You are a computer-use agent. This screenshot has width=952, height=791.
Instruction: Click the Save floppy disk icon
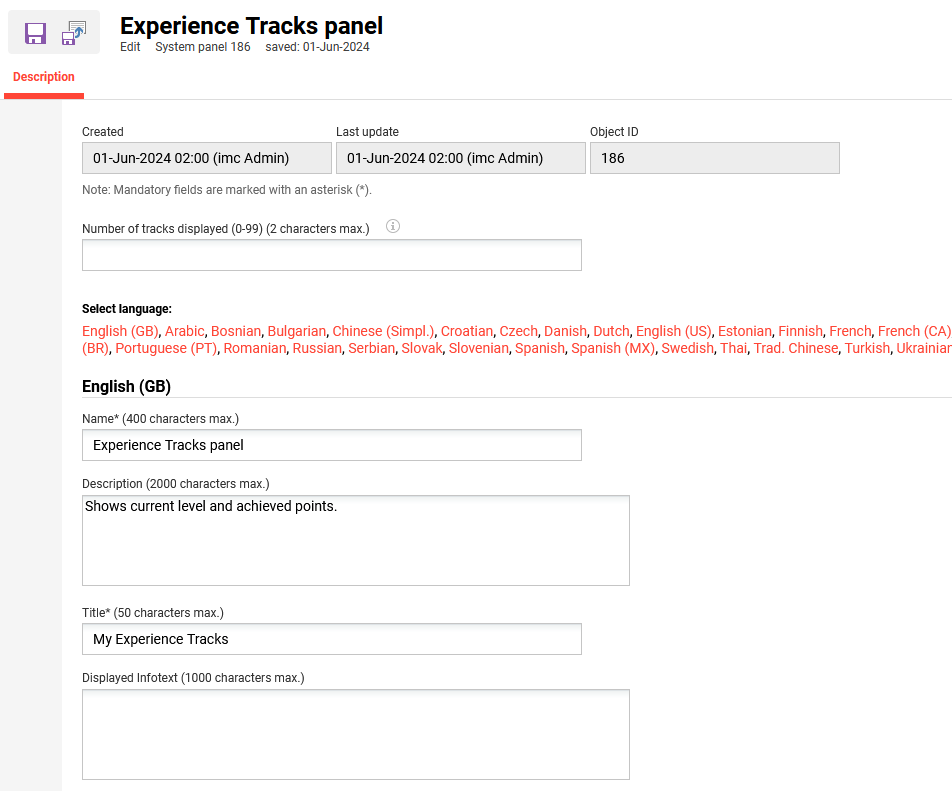pyautogui.click(x=35, y=33)
